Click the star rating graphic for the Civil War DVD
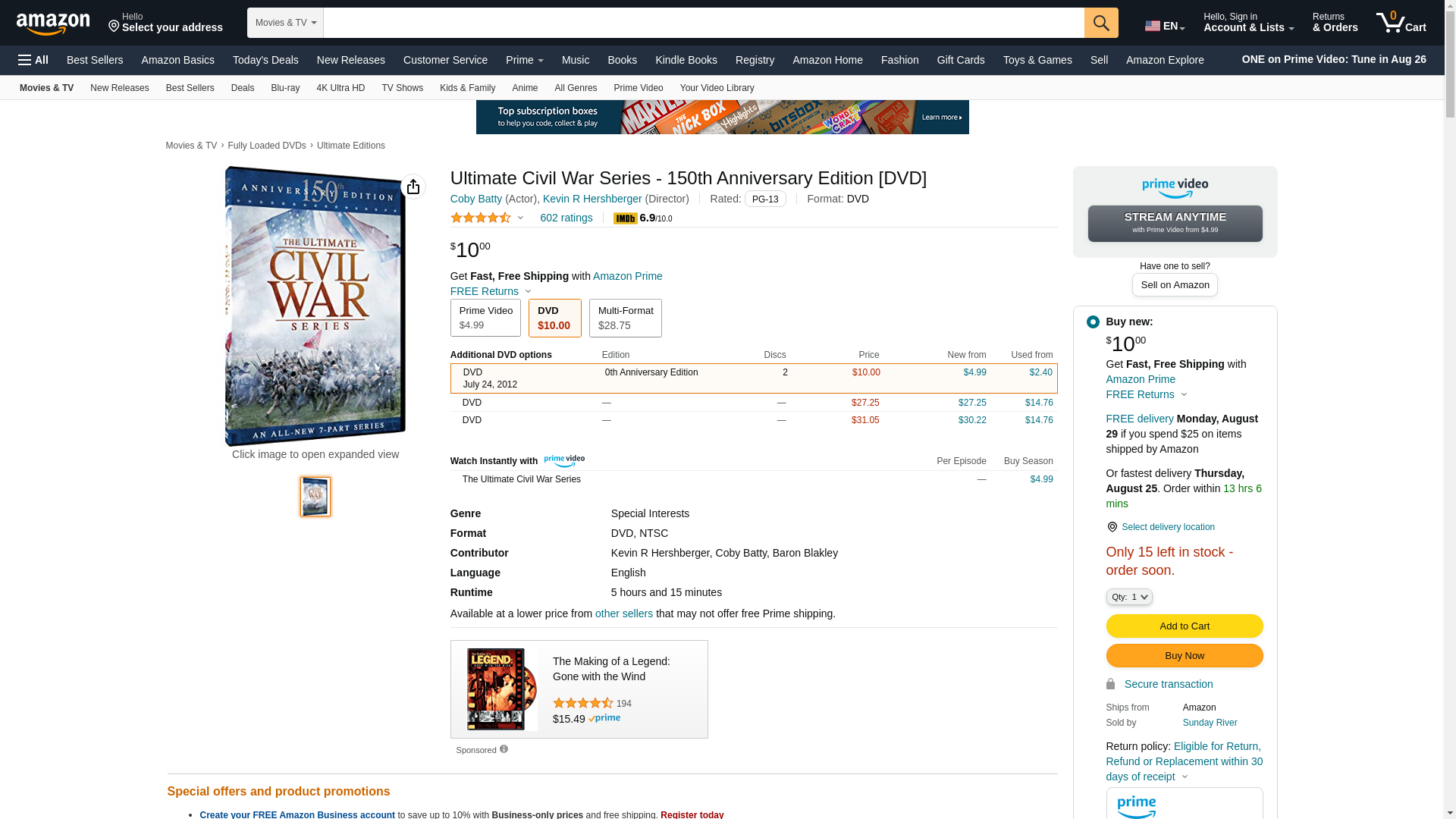This screenshot has width=1456, height=819. pos(481,218)
